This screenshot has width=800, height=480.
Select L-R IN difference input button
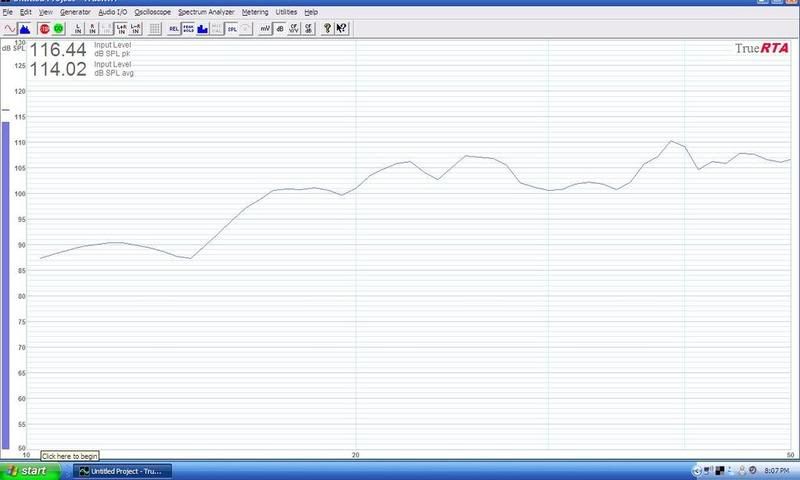(135, 29)
